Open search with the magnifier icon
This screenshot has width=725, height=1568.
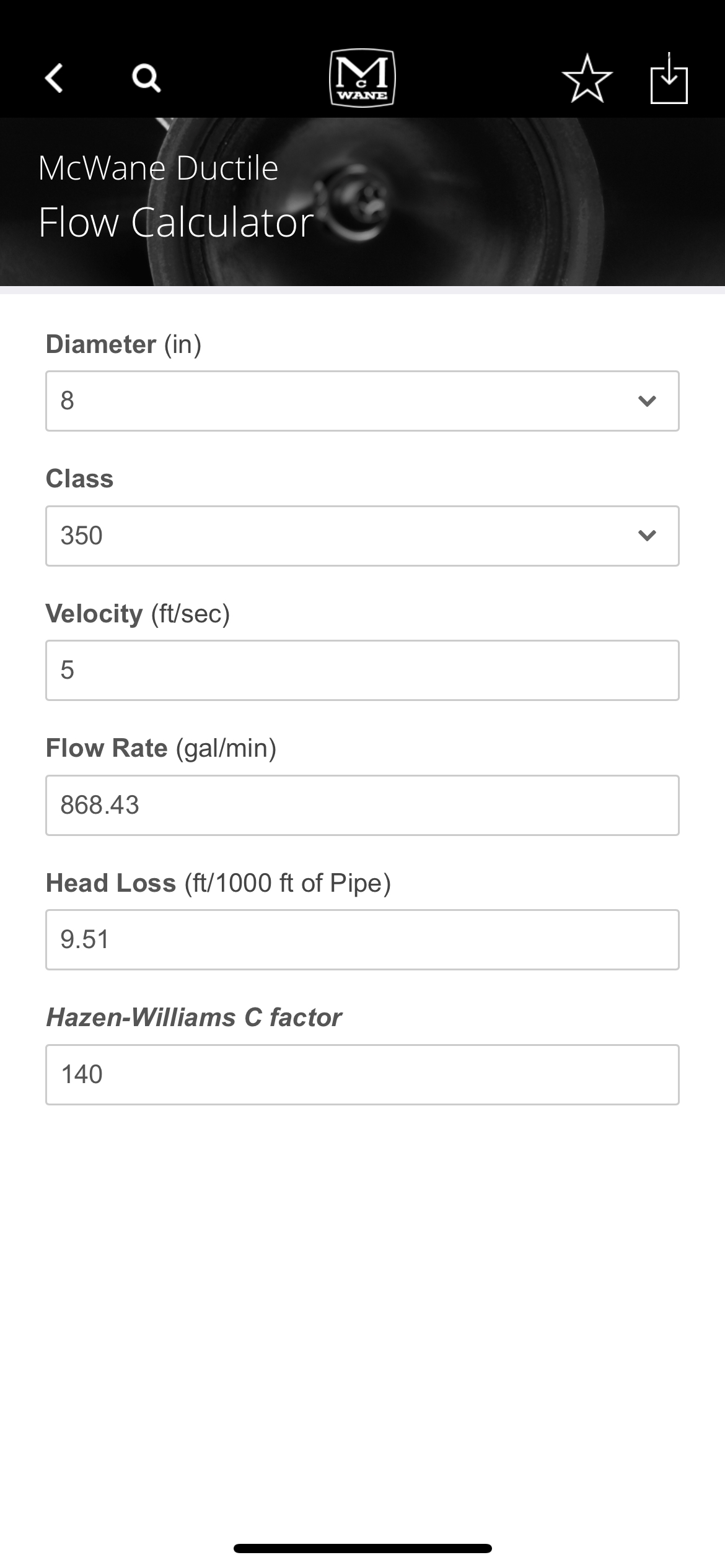point(146,79)
